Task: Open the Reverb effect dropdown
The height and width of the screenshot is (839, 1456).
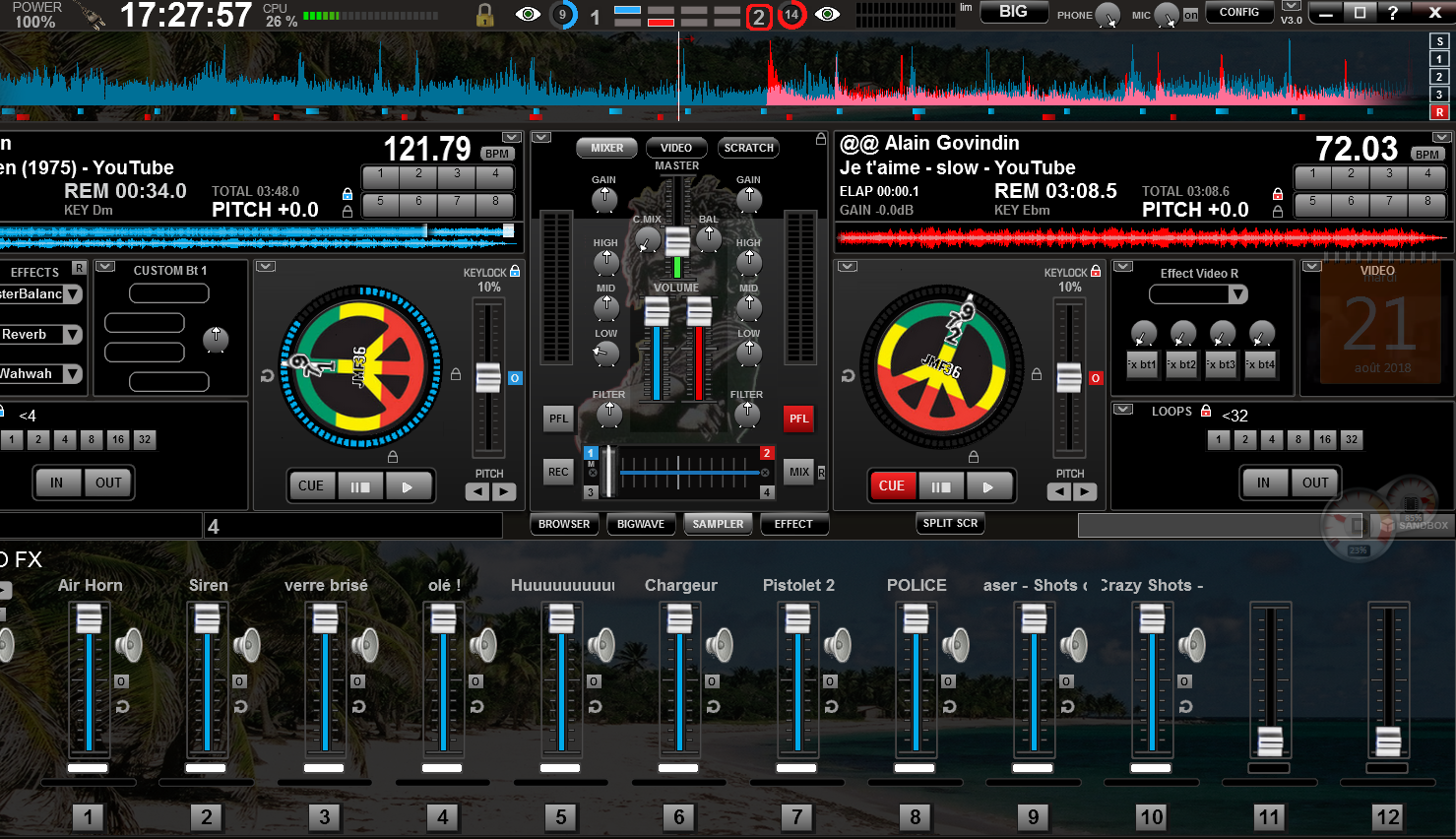Action: click(x=72, y=335)
